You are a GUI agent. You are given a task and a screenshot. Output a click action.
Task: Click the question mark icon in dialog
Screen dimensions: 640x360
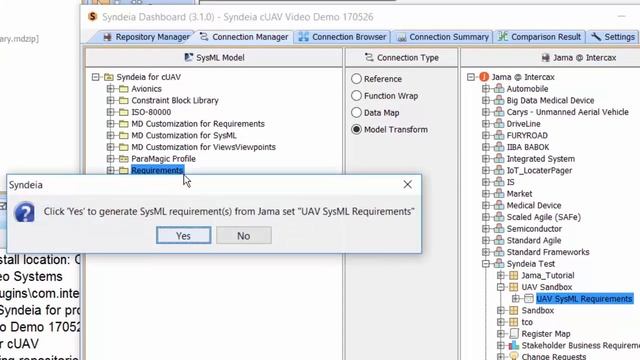[x=24, y=212]
